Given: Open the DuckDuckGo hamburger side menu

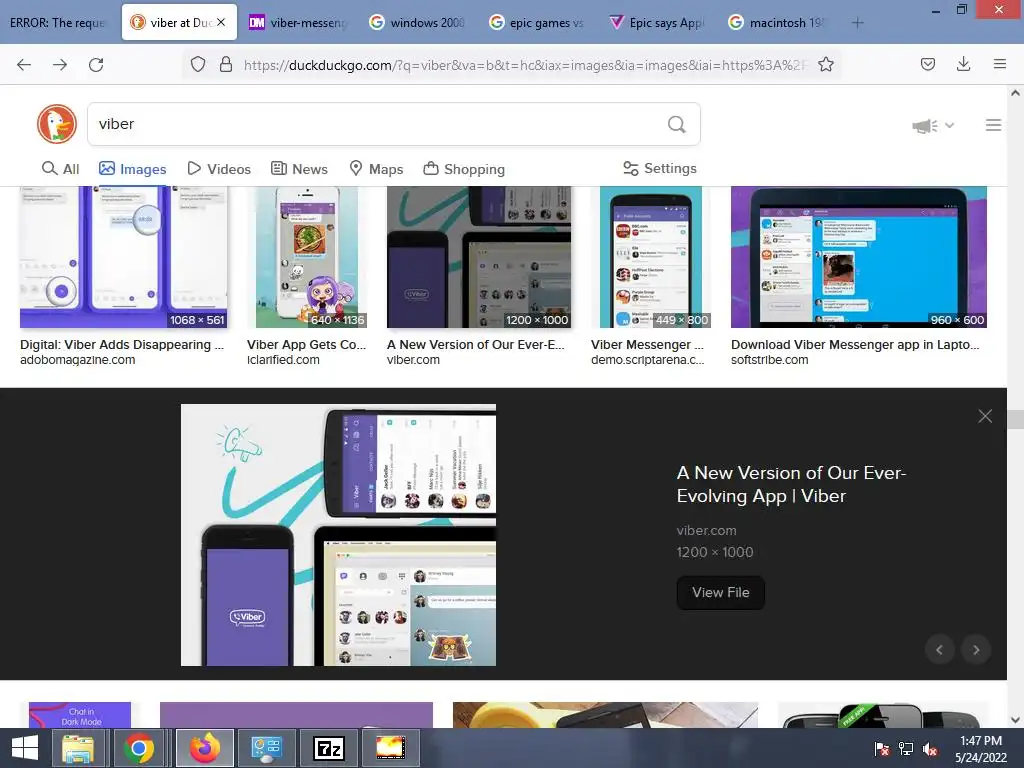Looking at the screenshot, I should coord(993,125).
